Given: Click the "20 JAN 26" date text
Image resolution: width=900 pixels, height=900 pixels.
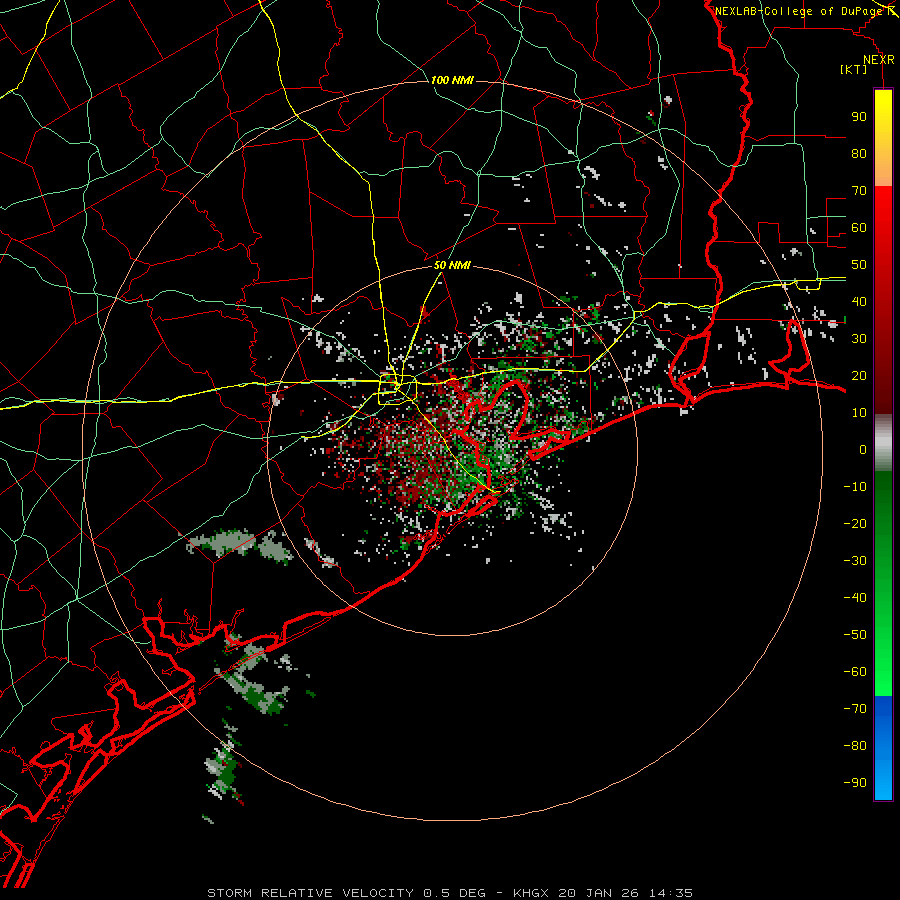Looking at the screenshot, I should click(599, 893).
